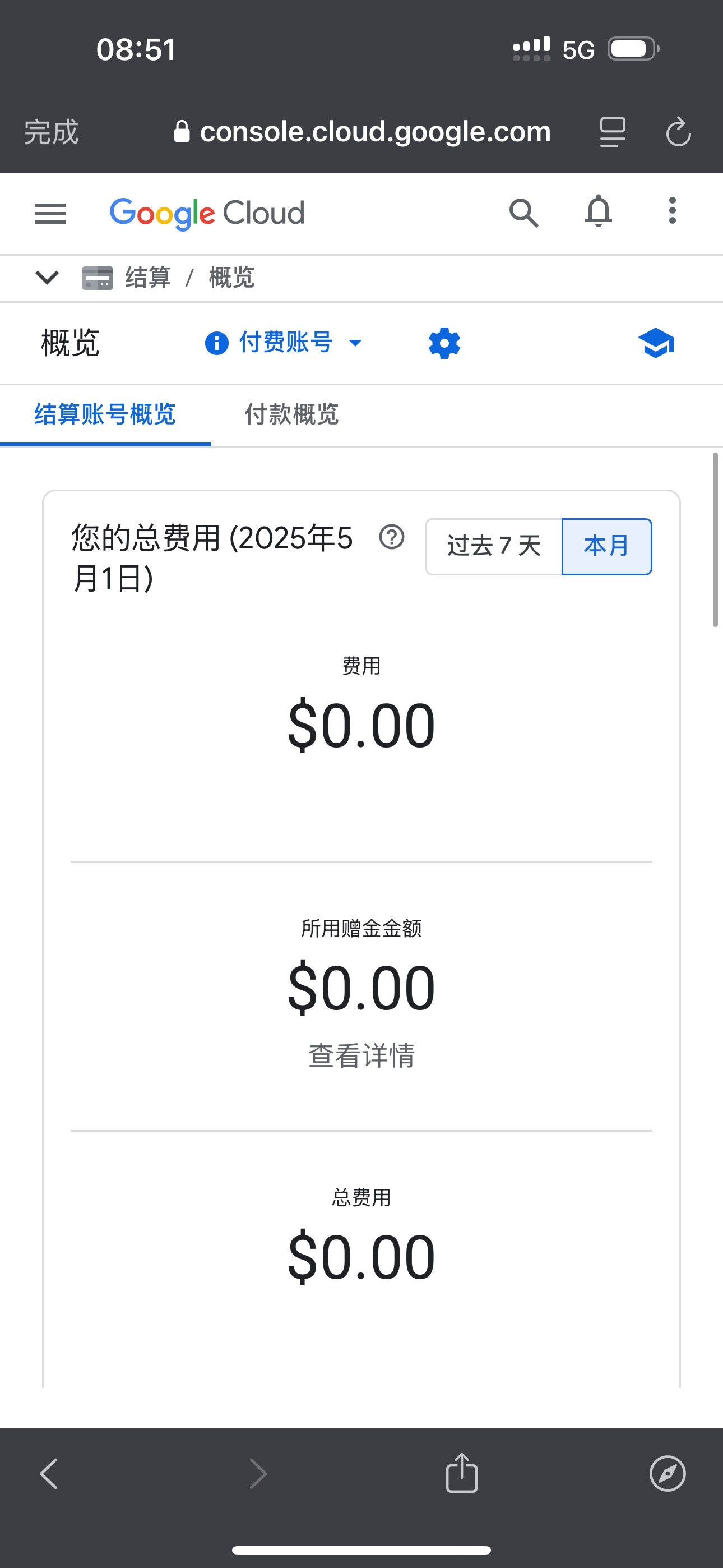Click the 查看详情 link
The width and height of the screenshot is (723, 1568).
[361, 1056]
